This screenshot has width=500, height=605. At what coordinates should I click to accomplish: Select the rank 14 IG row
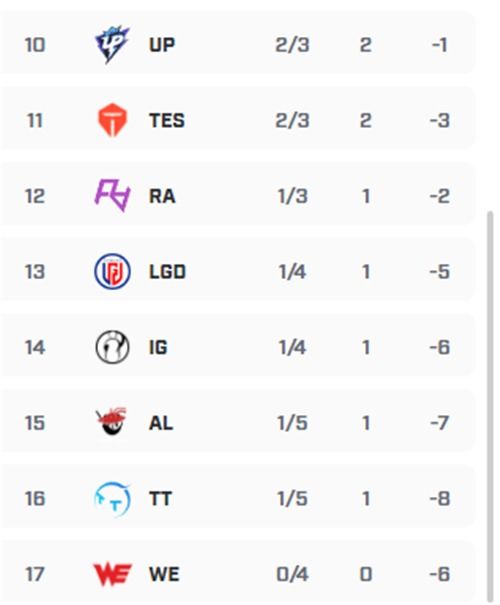coord(238,347)
